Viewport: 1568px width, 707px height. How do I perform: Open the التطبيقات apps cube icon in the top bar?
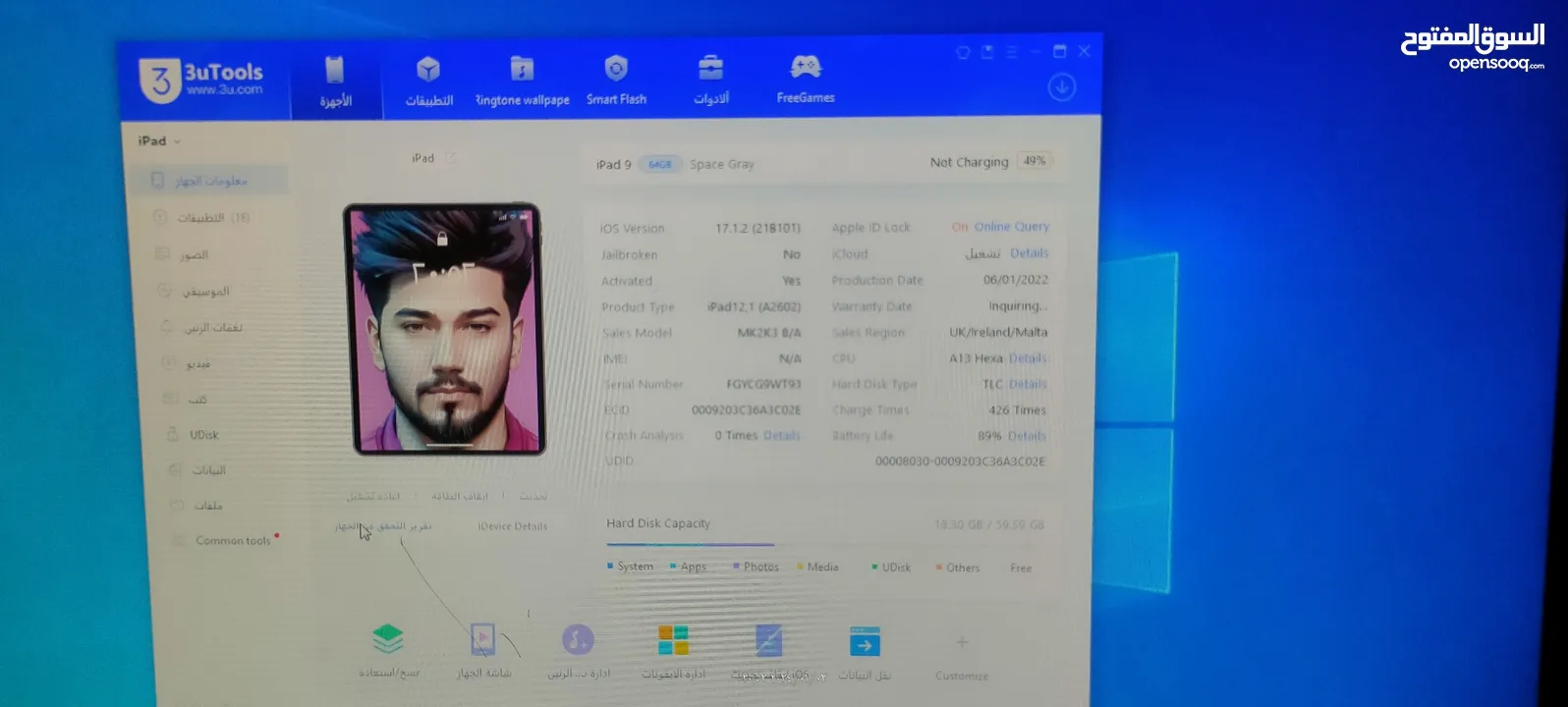[428, 70]
